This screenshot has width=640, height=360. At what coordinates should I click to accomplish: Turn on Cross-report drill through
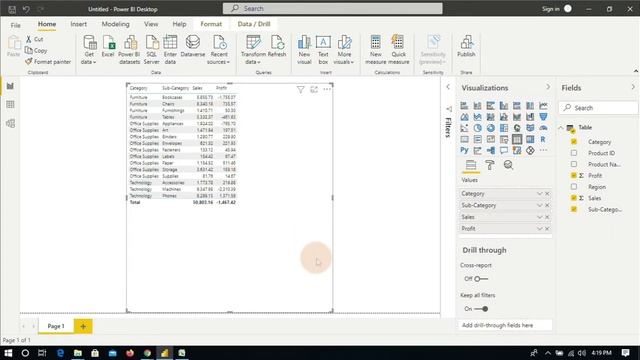pyautogui.click(x=481, y=279)
